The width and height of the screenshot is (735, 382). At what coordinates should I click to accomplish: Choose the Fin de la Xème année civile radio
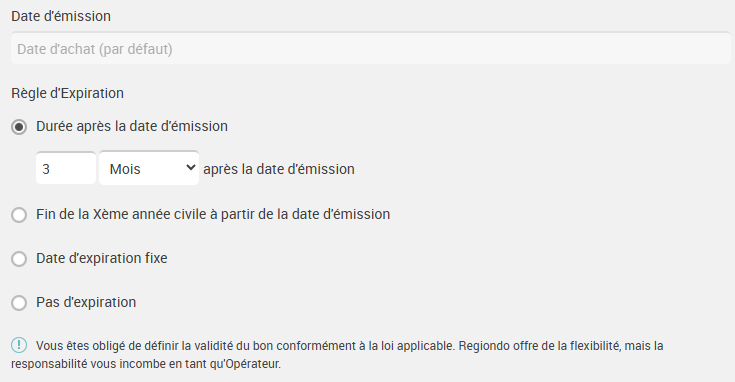pos(19,215)
